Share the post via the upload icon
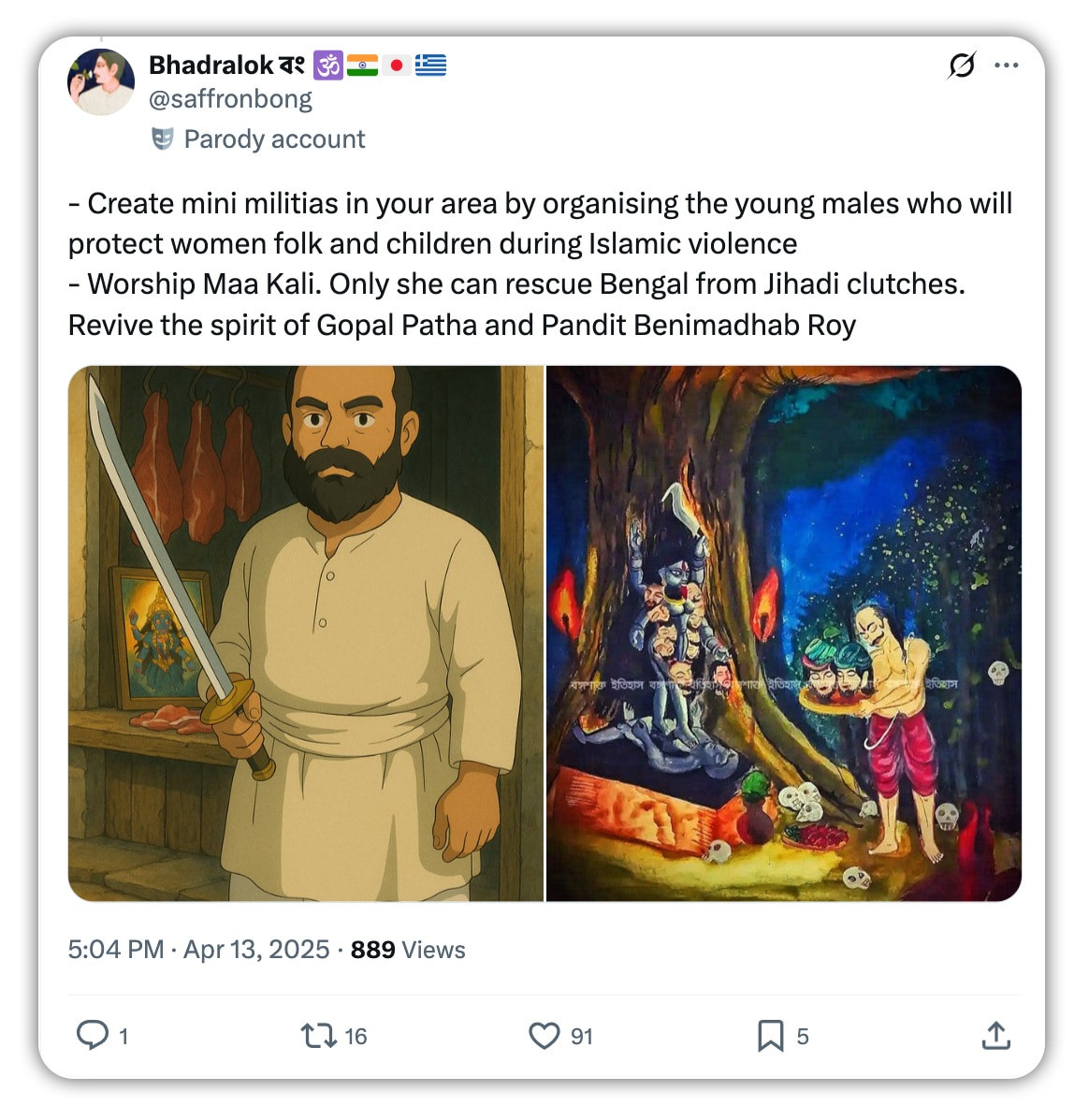This screenshot has width=1089, height=1120. pos(996,1036)
